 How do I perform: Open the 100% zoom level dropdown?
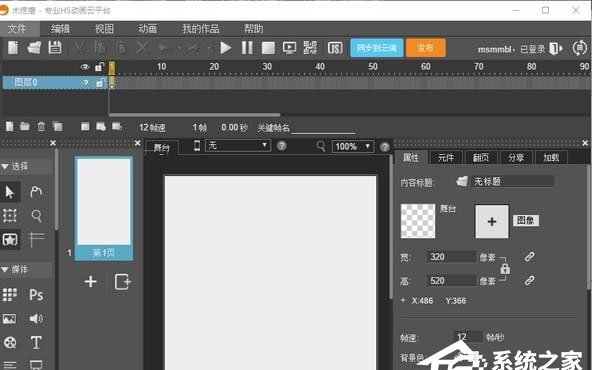353,146
